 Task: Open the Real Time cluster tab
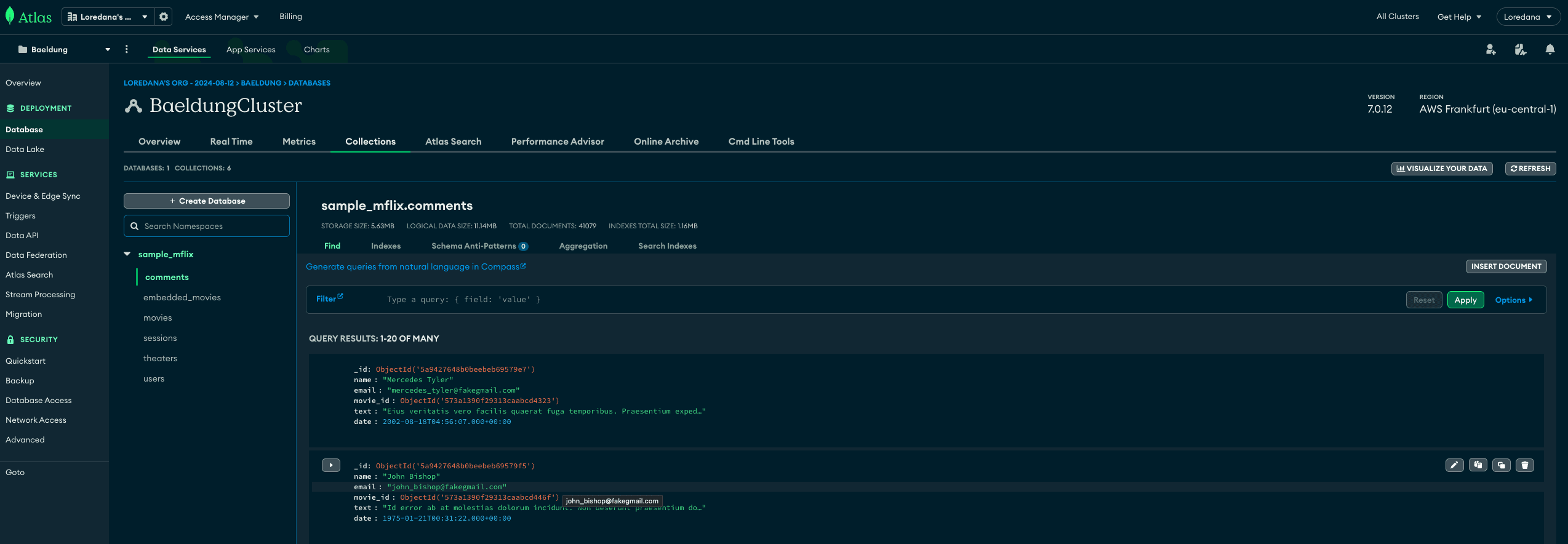pyautogui.click(x=231, y=142)
